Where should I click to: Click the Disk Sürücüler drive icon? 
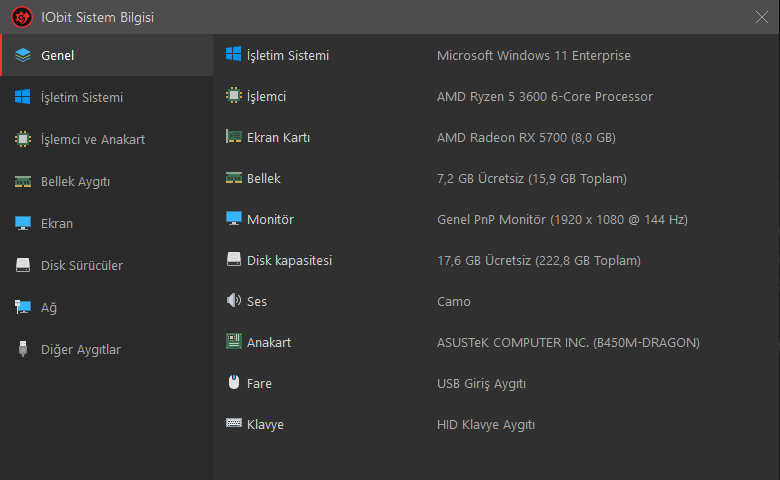point(23,265)
